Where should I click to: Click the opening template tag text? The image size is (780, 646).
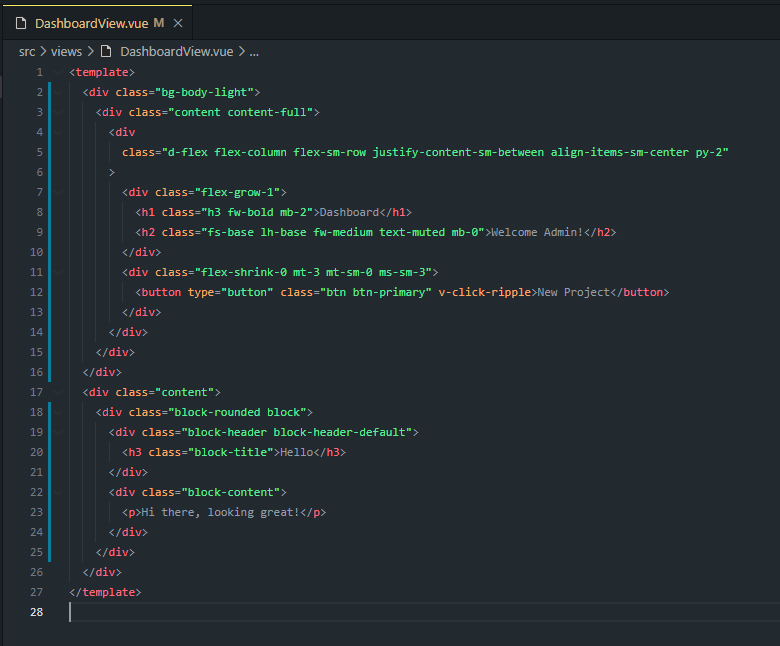point(102,72)
